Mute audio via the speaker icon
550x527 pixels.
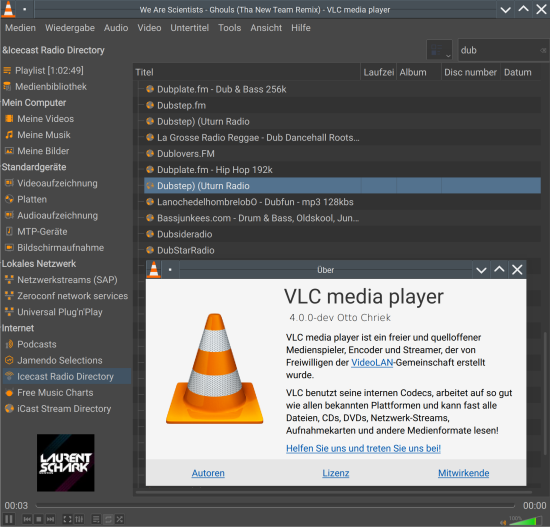click(503, 522)
